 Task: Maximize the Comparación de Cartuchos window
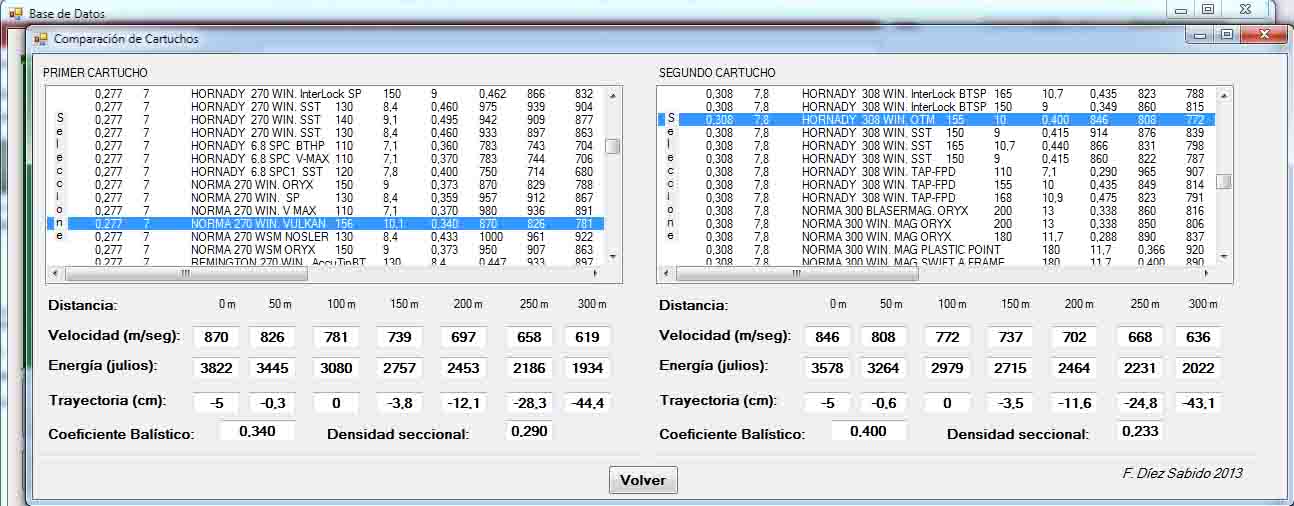click(x=1227, y=35)
